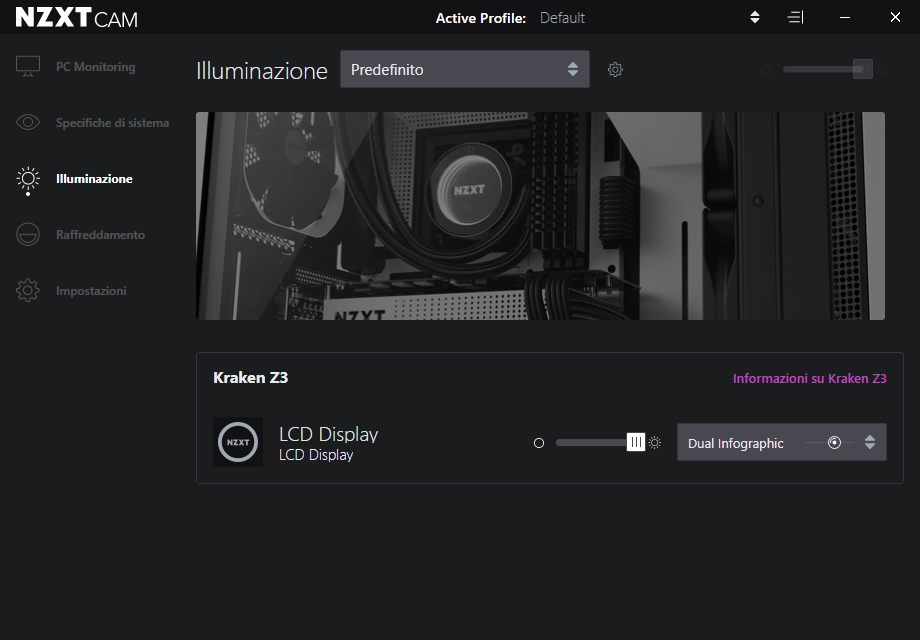Click the PC Monitoring monitor icon
This screenshot has height=640, width=920.
click(x=28, y=67)
